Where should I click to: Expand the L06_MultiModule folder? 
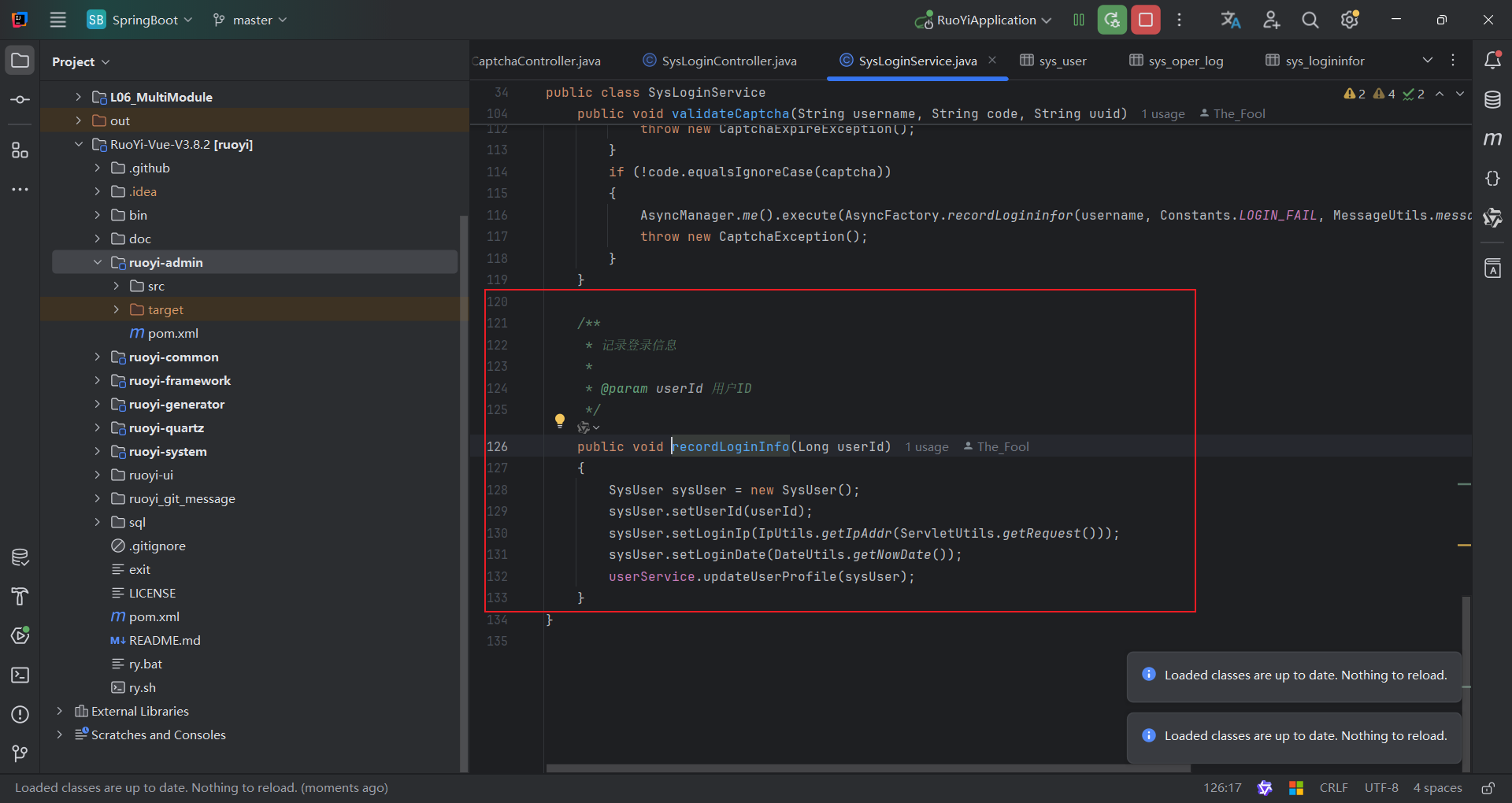[78, 97]
